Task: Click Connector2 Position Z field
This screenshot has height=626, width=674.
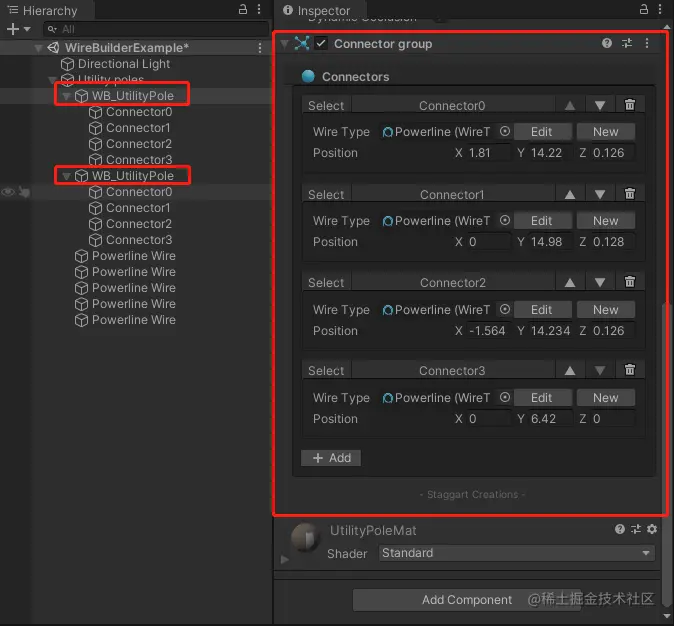Action: [x=613, y=331]
